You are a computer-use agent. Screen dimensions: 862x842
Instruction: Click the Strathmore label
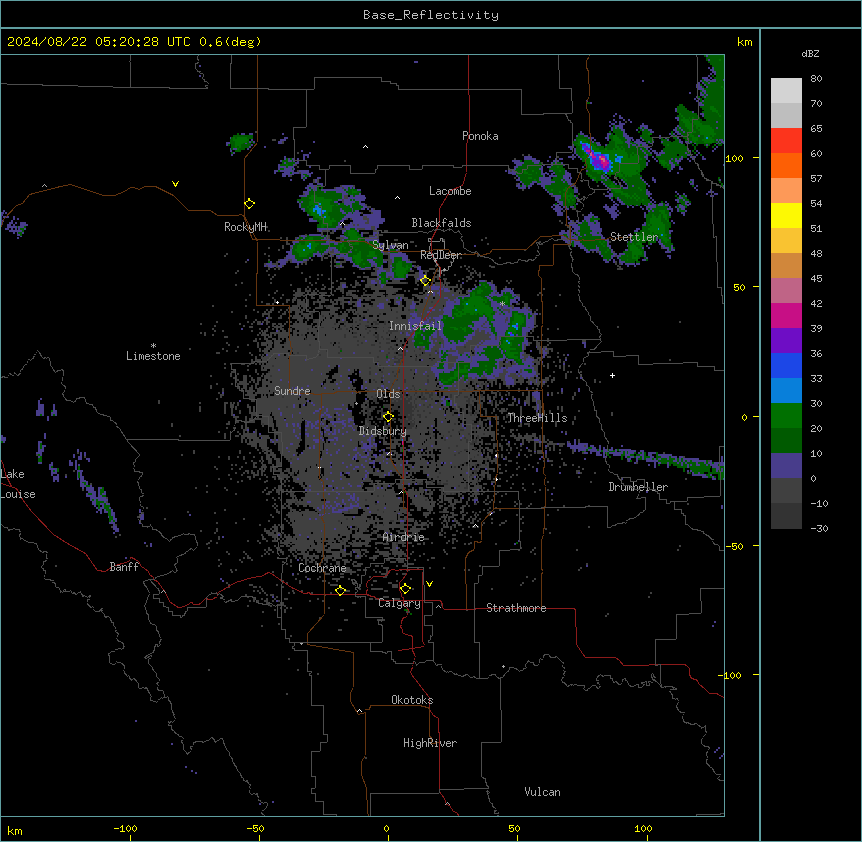[516, 608]
